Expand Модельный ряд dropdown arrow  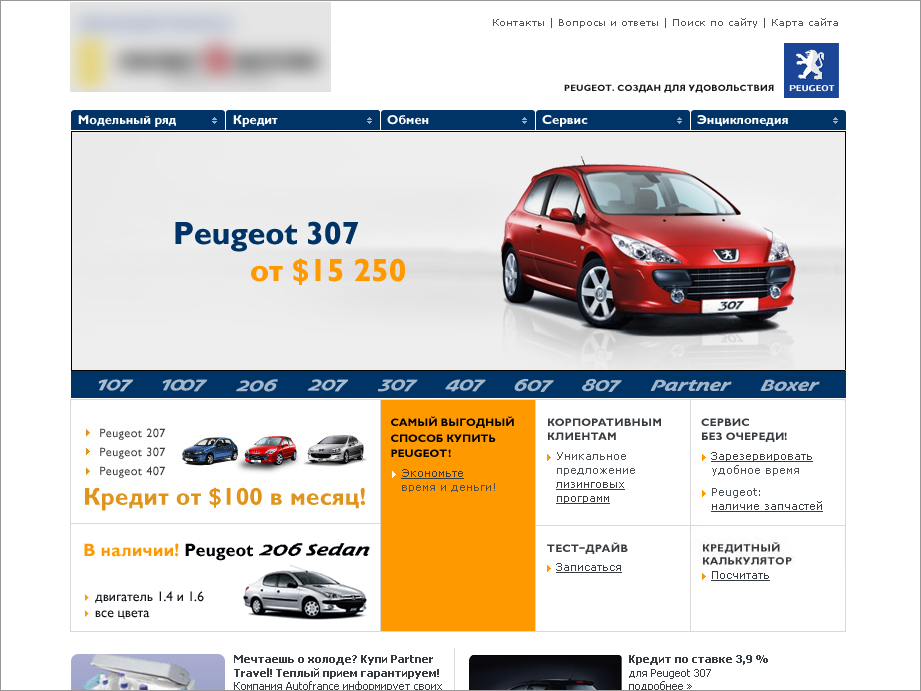pos(214,120)
